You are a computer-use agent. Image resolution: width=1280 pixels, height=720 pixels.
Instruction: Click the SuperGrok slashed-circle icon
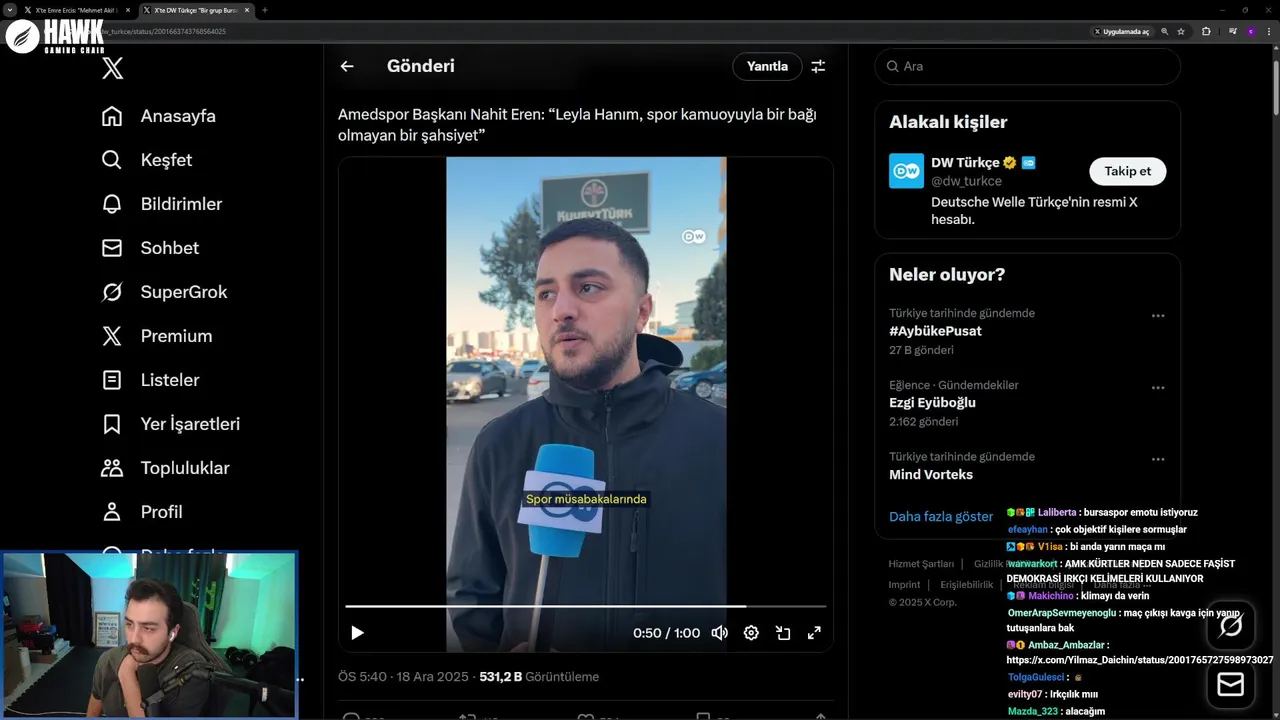click(112, 292)
